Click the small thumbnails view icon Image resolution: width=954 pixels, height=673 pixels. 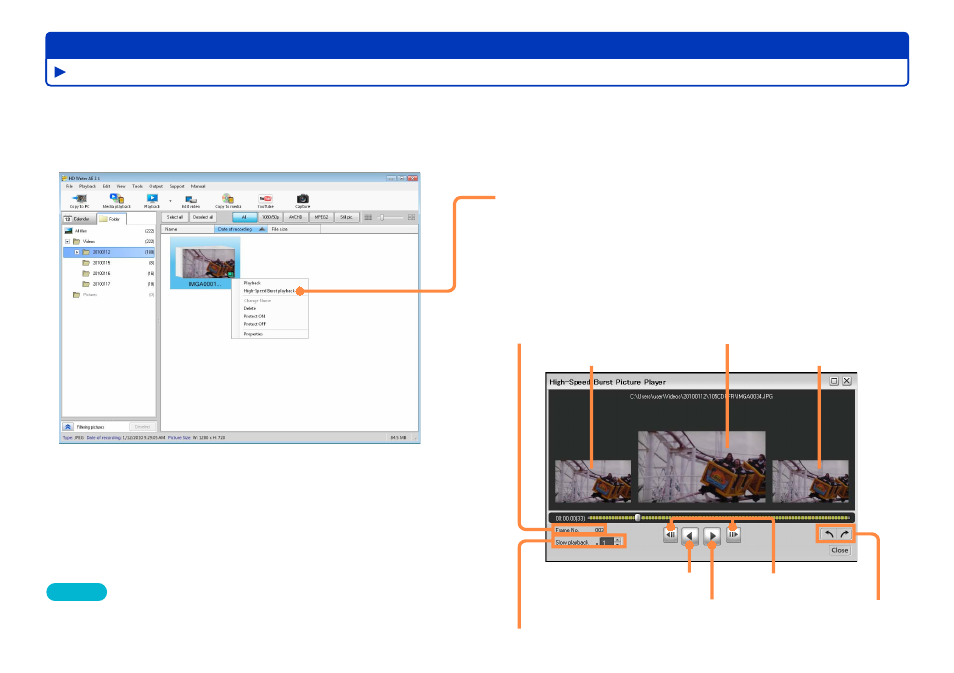(x=368, y=217)
